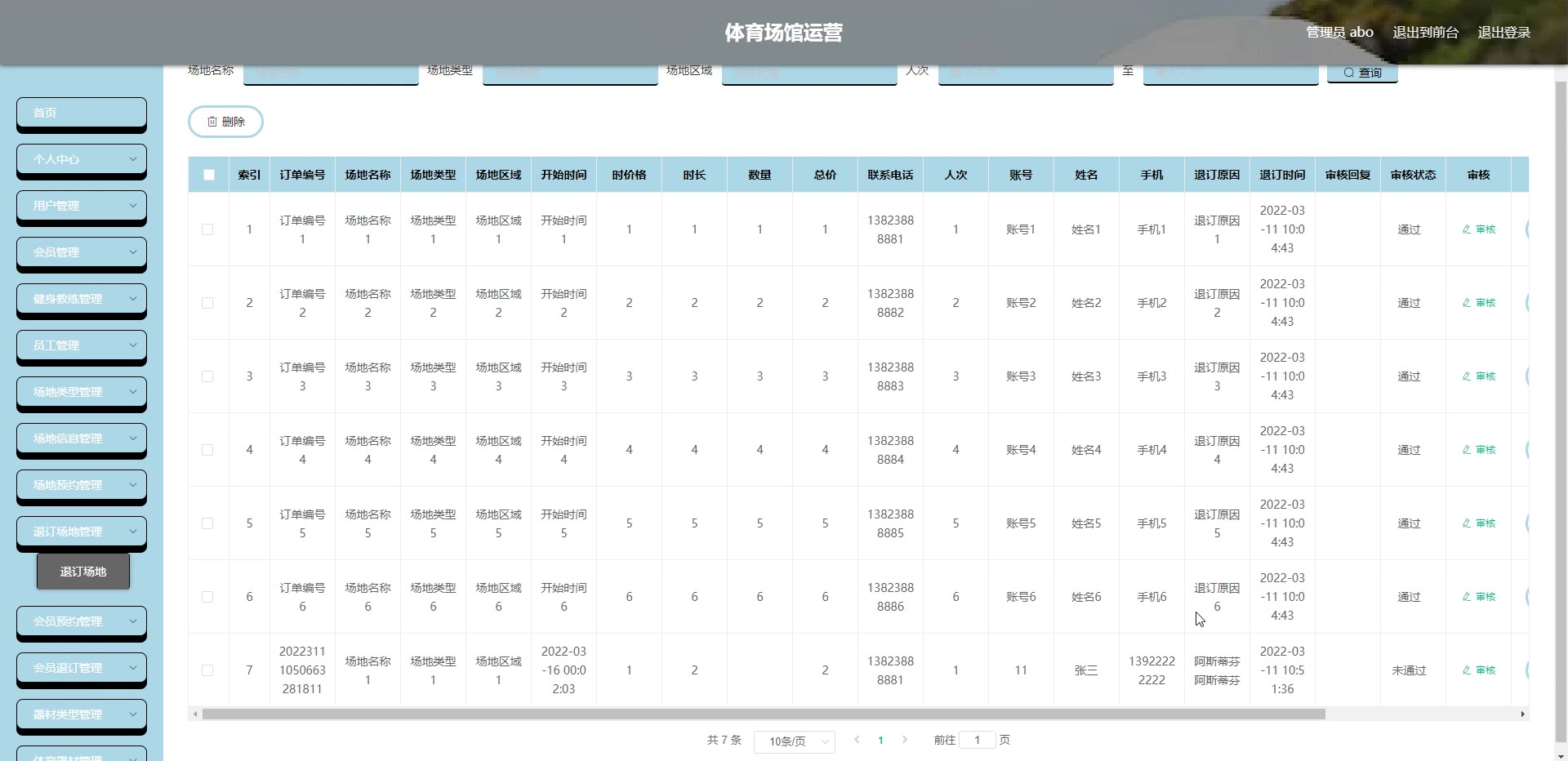
Task: Click the 订单编号 column header
Action: coord(302,175)
